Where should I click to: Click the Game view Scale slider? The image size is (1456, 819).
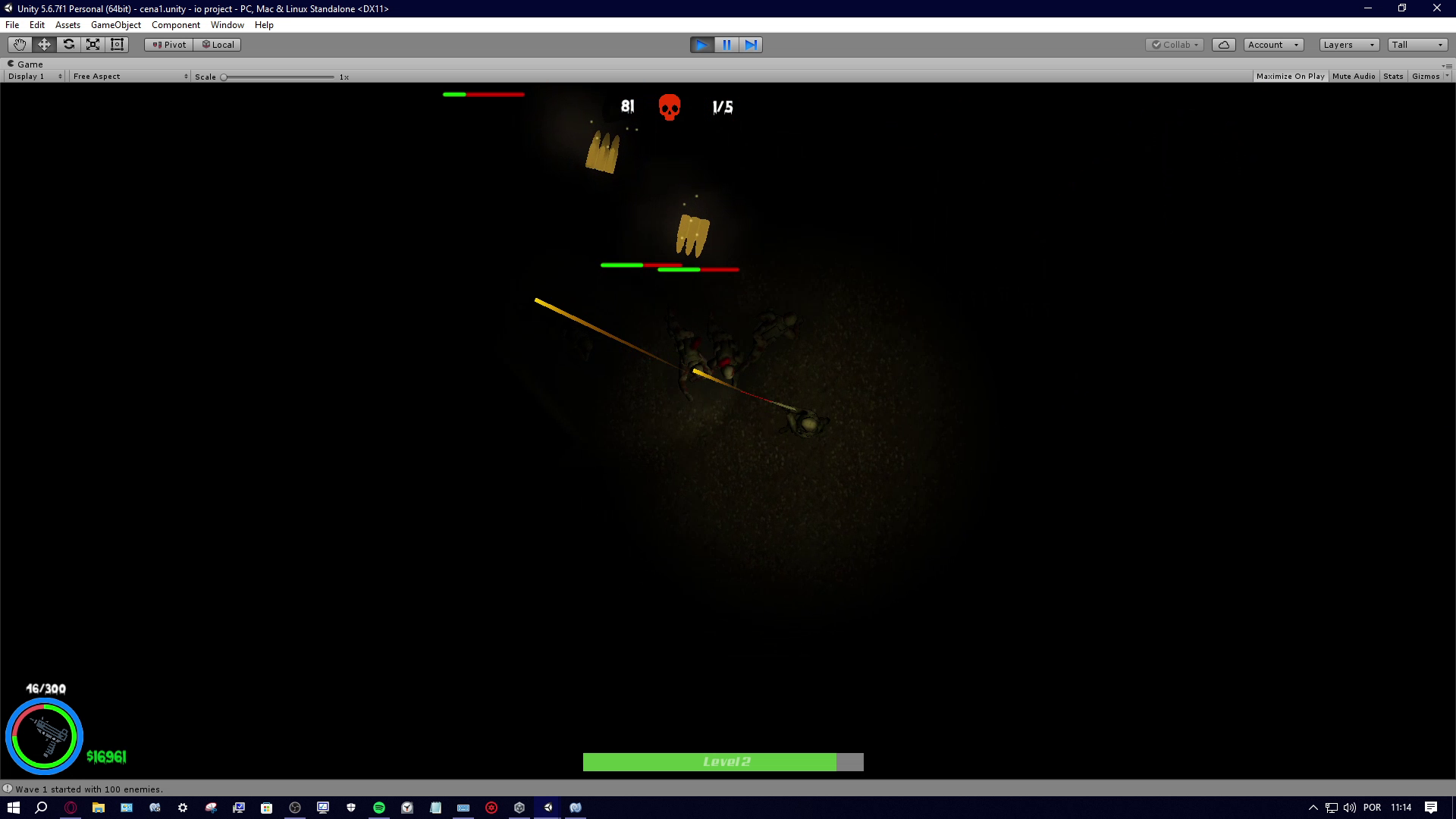[278, 77]
